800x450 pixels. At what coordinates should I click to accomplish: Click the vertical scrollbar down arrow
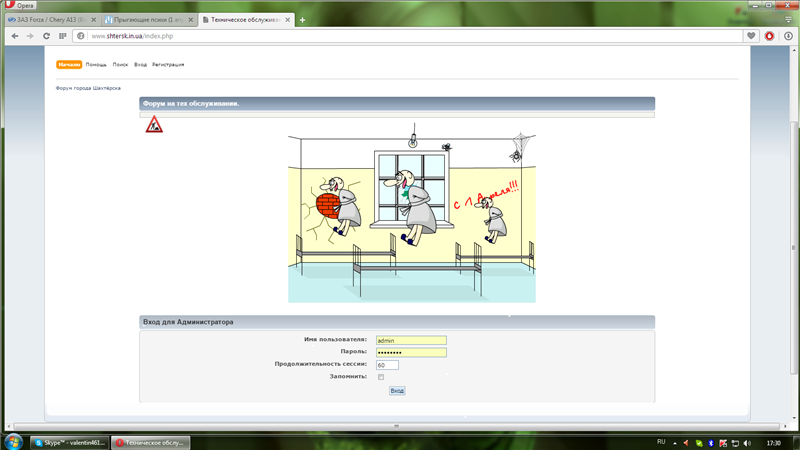[x=794, y=418]
